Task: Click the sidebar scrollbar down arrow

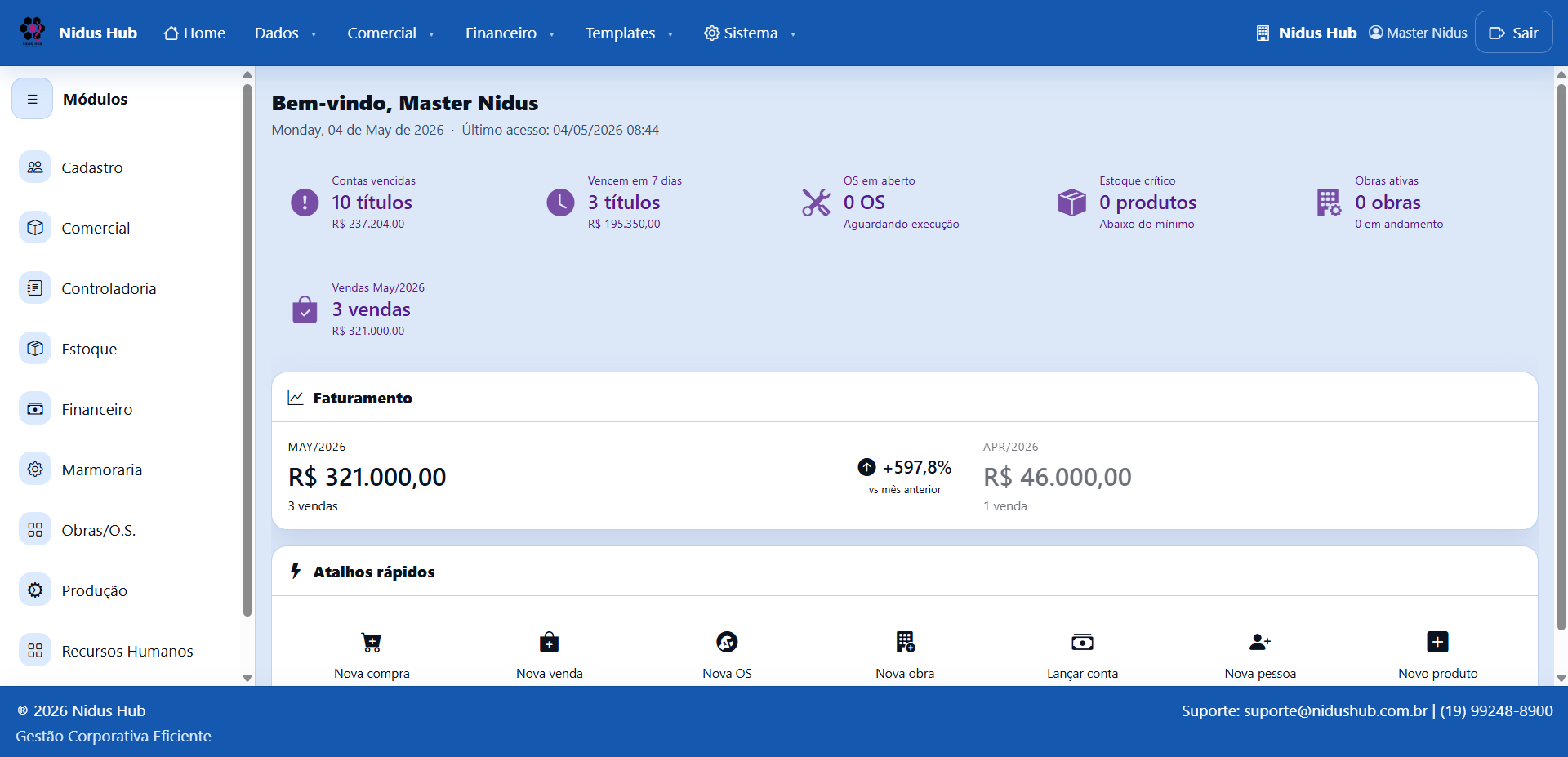Action: (247, 678)
